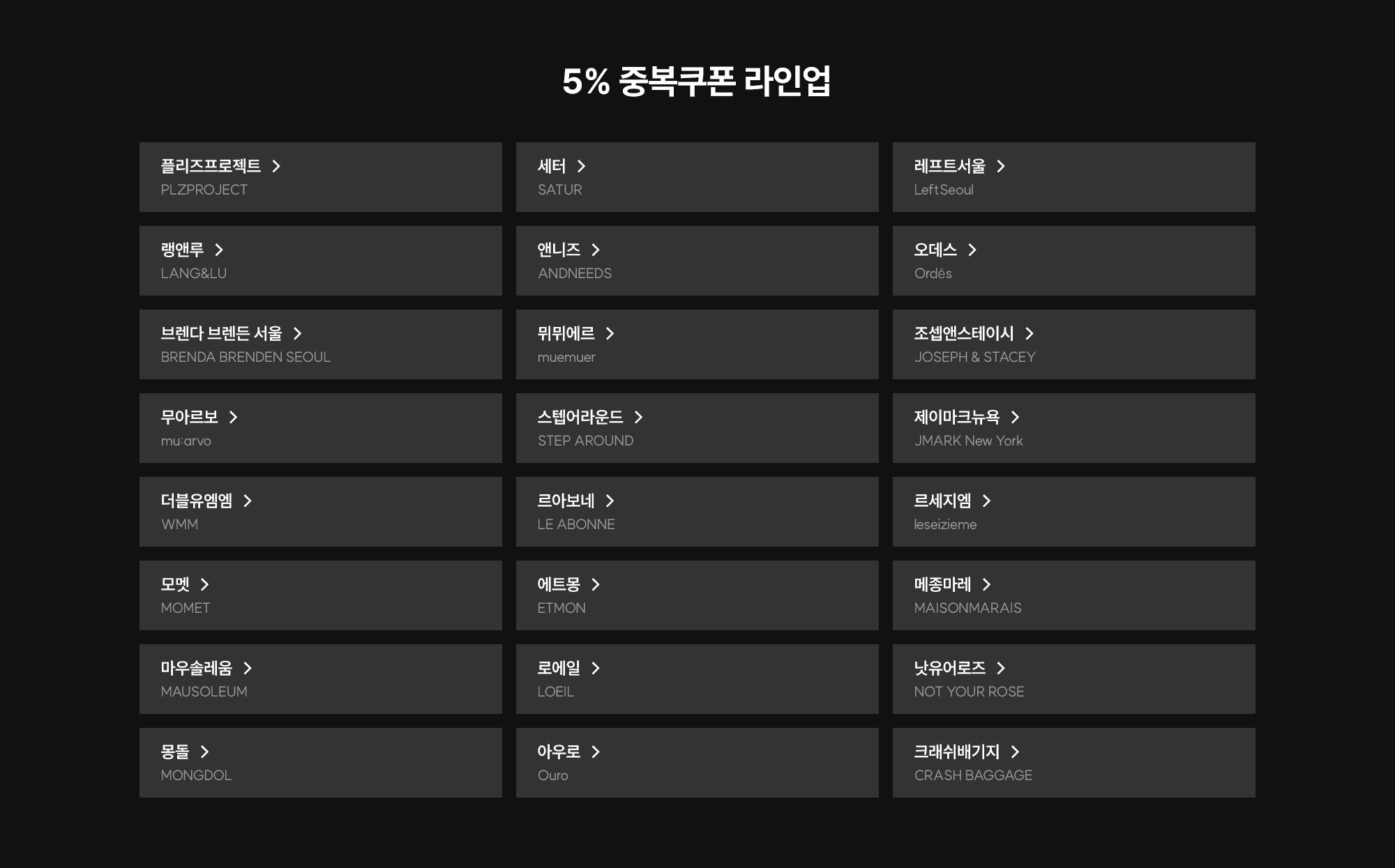Click the arrow icon beside 세터

(581, 166)
